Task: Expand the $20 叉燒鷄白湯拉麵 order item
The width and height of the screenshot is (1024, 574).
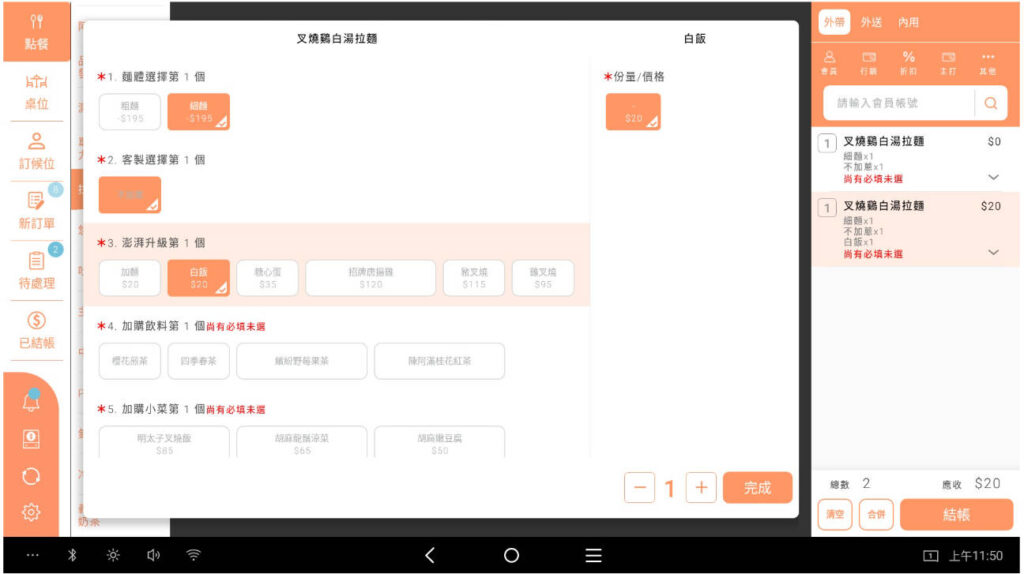Action: coord(992,252)
